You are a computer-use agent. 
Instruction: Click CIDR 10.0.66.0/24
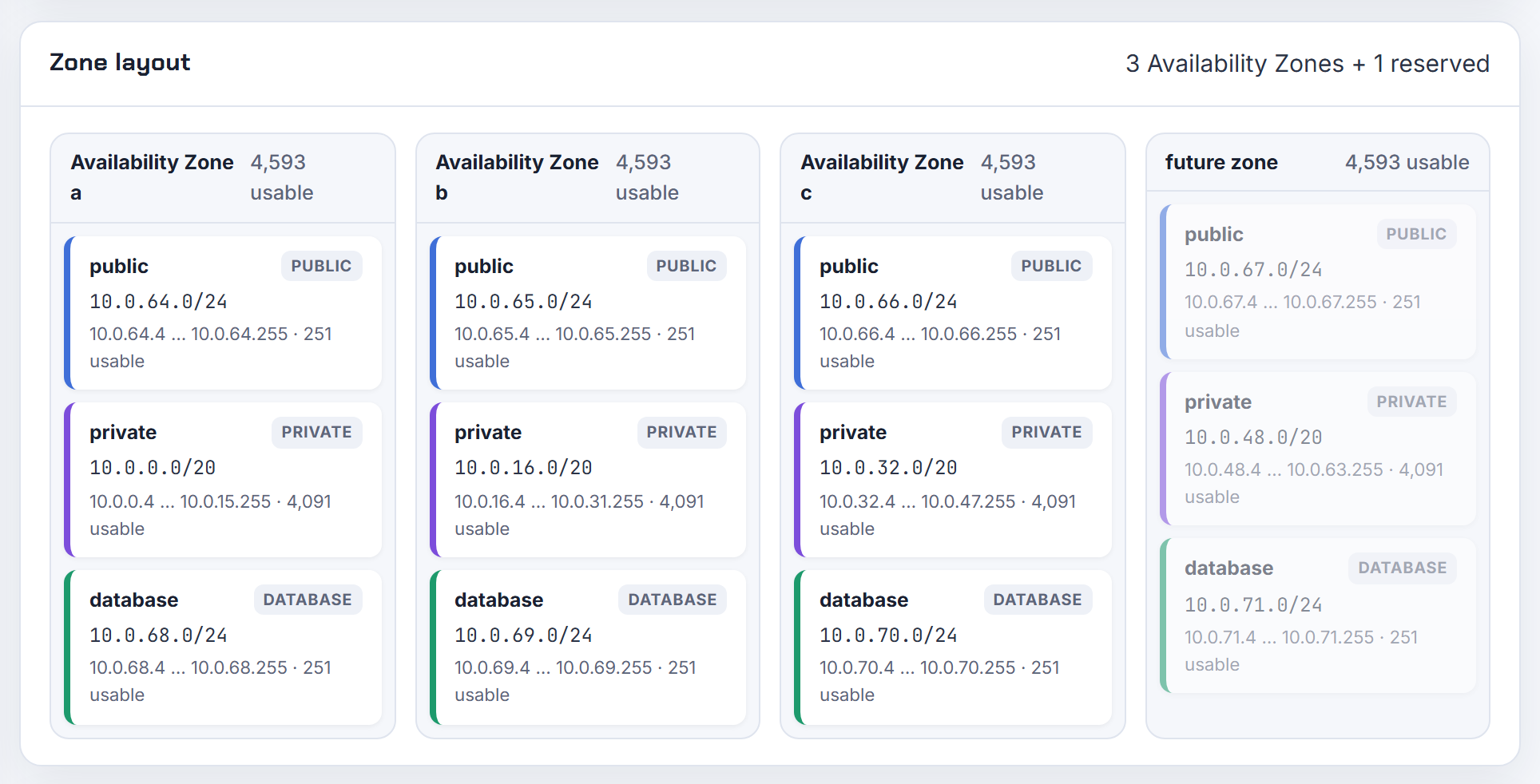click(x=888, y=302)
